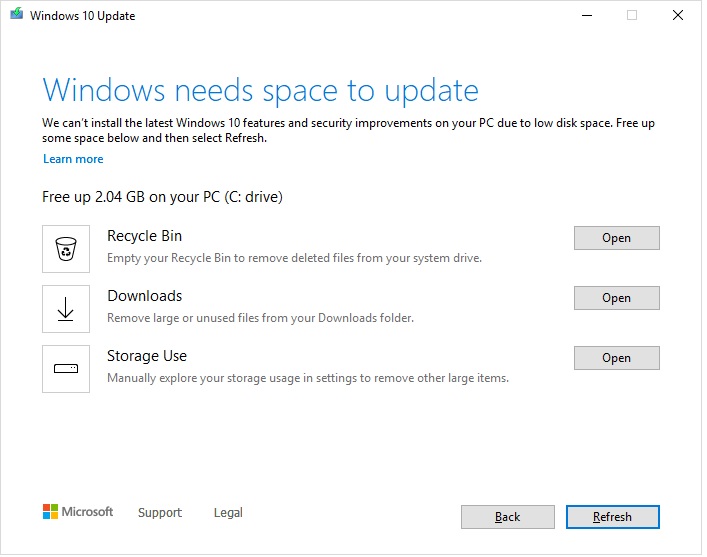Click the Windows 10 Update title bar icon
Screen dimensions: 707x557
[17, 14]
